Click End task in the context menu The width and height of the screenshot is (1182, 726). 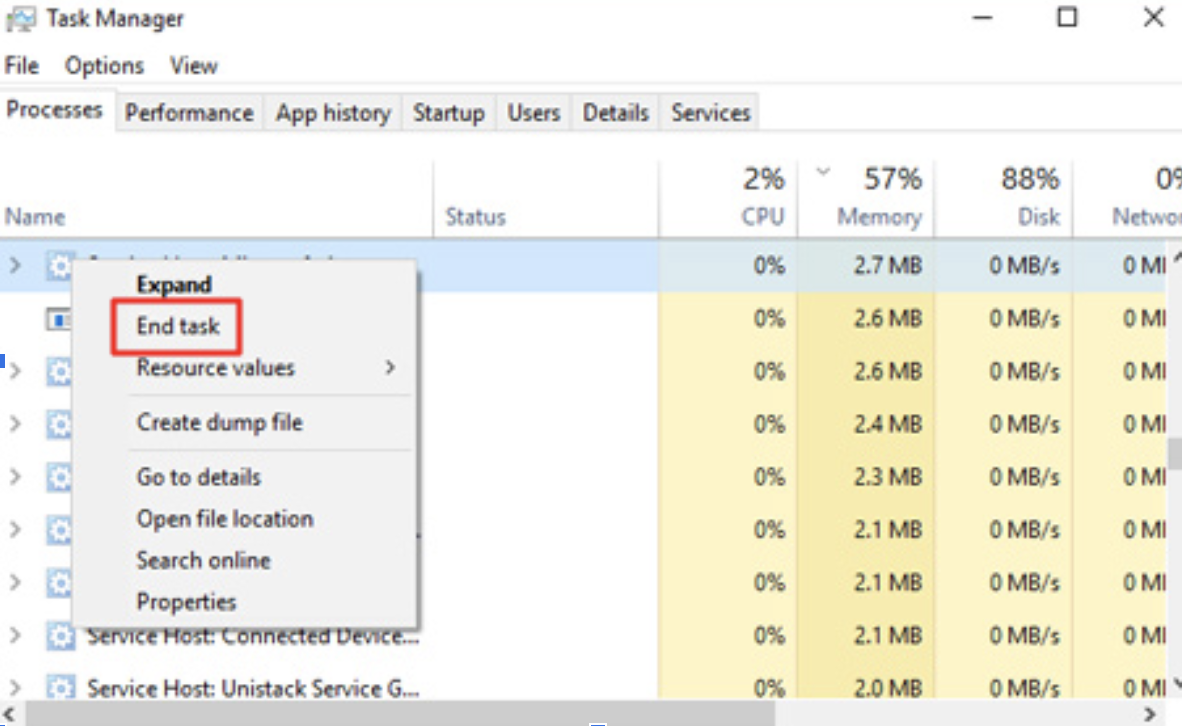pyautogui.click(x=176, y=324)
